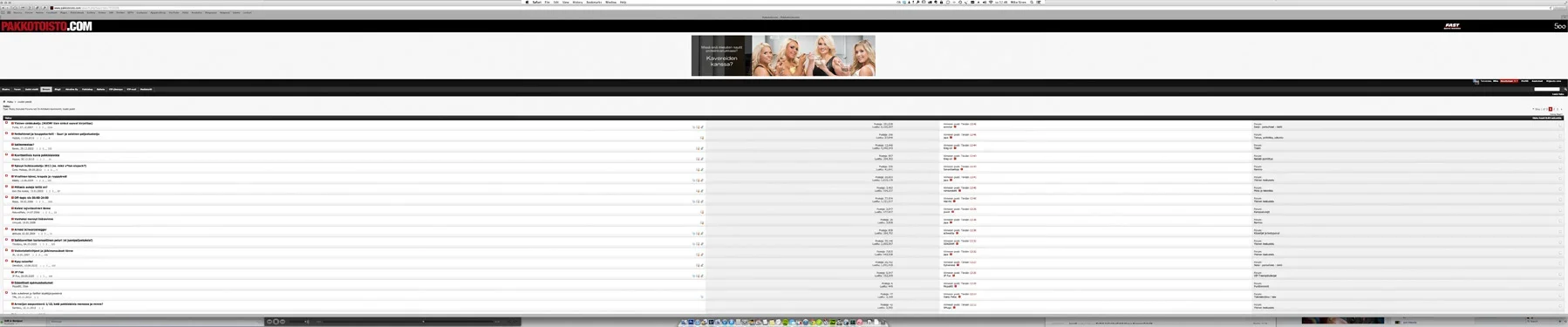The height and width of the screenshot is (327, 1568).
Task: Open the JP Fak thread
Action: tap(19, 272)
